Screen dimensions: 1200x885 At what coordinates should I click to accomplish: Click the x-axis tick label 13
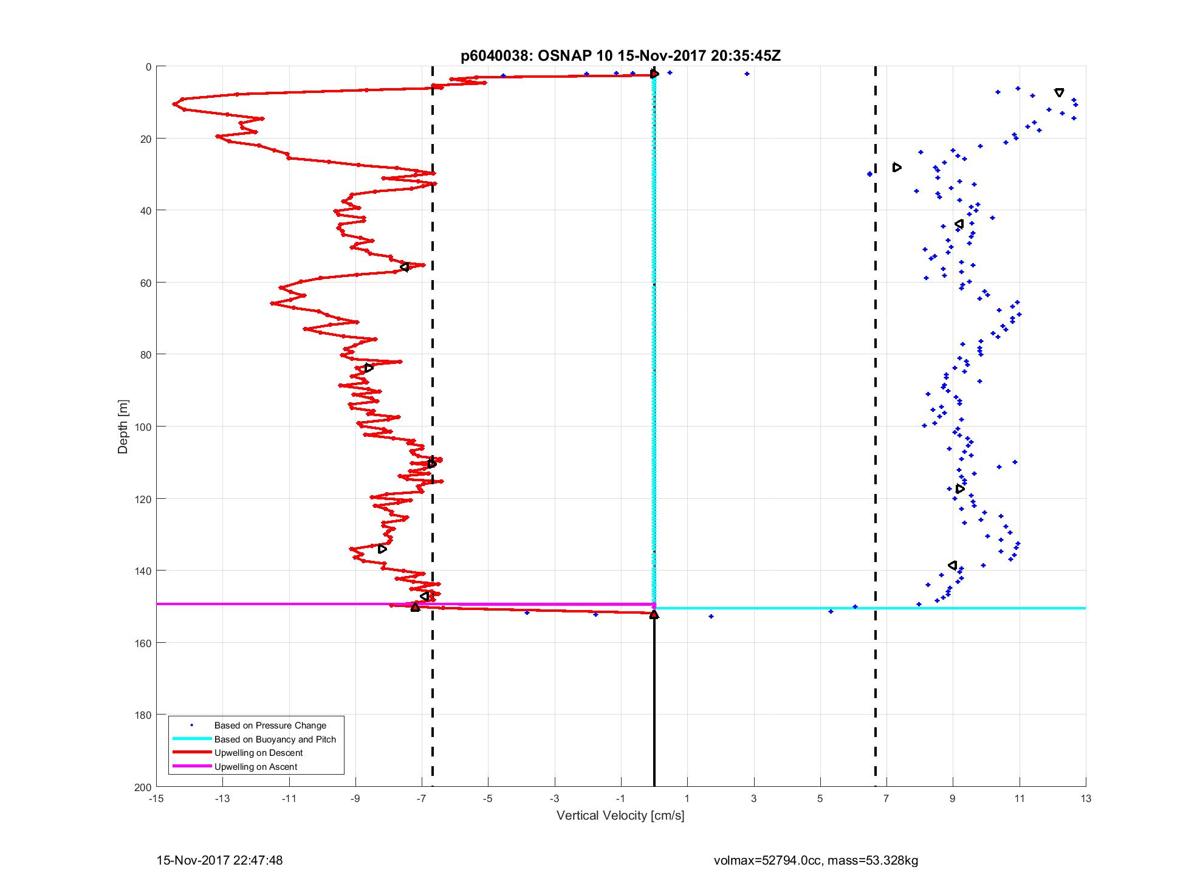pyautogui.click(x=1086, y=799)
